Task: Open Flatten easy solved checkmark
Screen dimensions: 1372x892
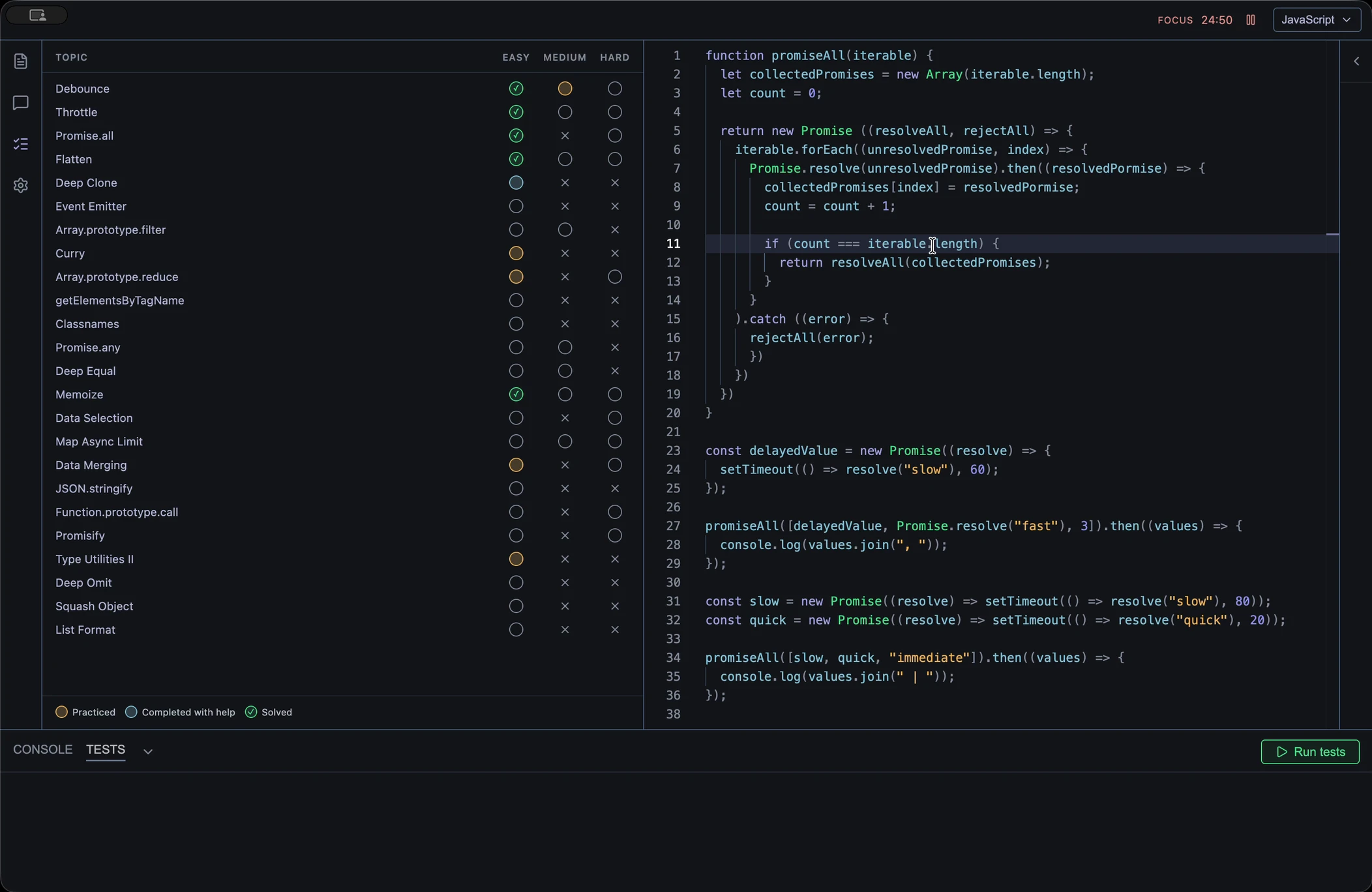Action: click(x=516, y=159)
